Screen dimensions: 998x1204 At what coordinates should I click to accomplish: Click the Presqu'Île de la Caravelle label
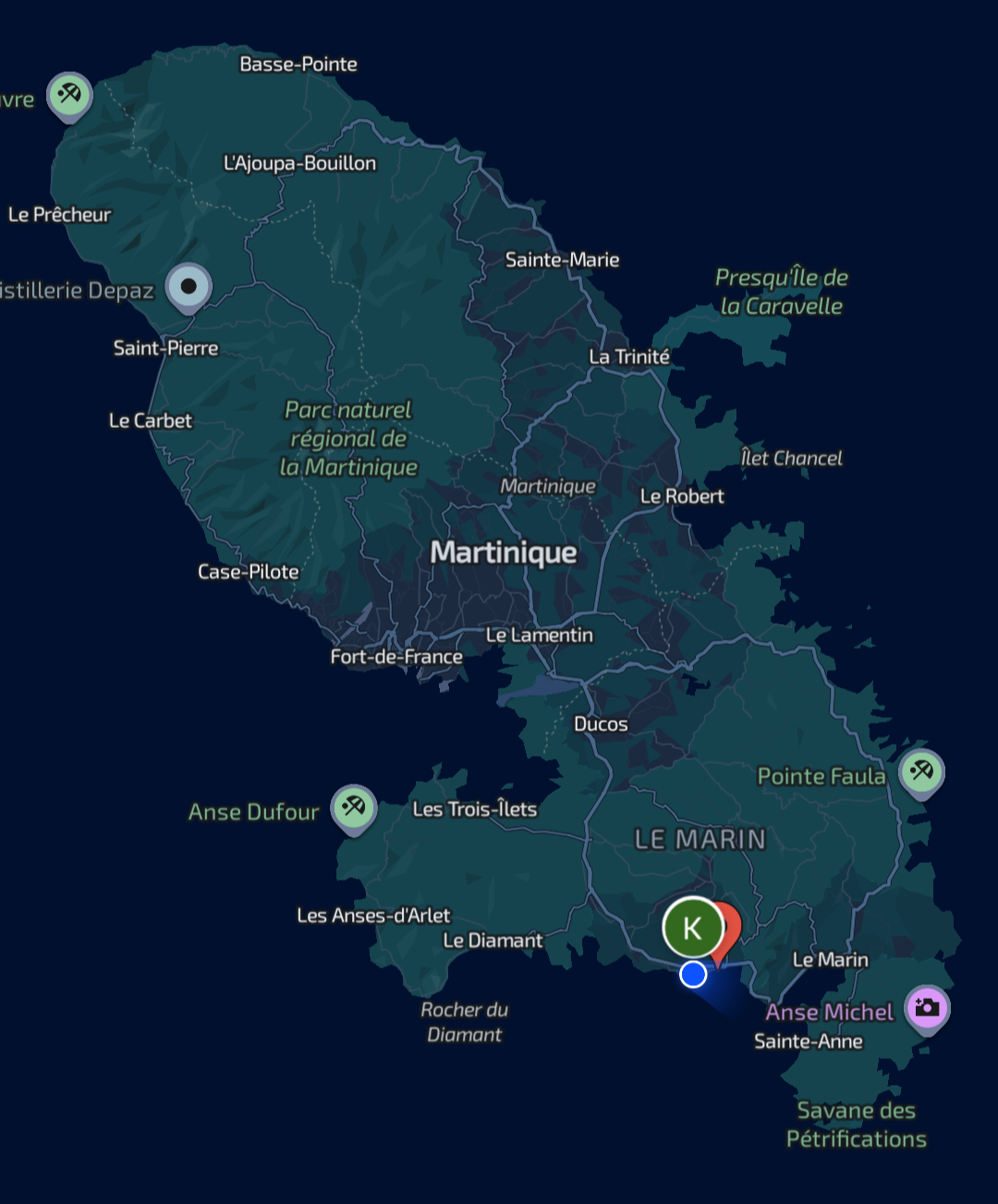(782, 291)
